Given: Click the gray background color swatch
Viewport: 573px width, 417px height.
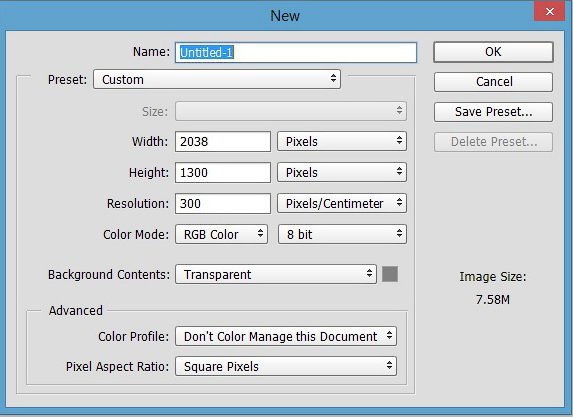Looking at the screenshot, I should [390, 274].
